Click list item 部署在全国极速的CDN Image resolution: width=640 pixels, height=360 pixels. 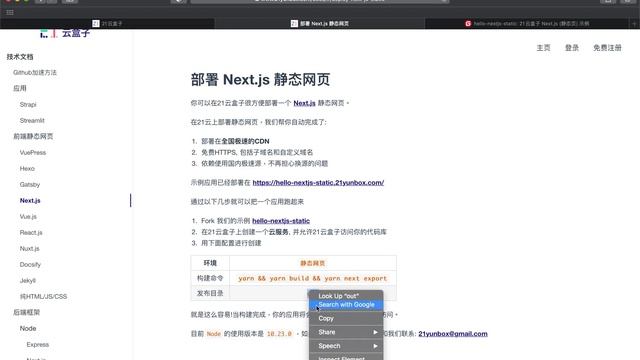[235, 141]
